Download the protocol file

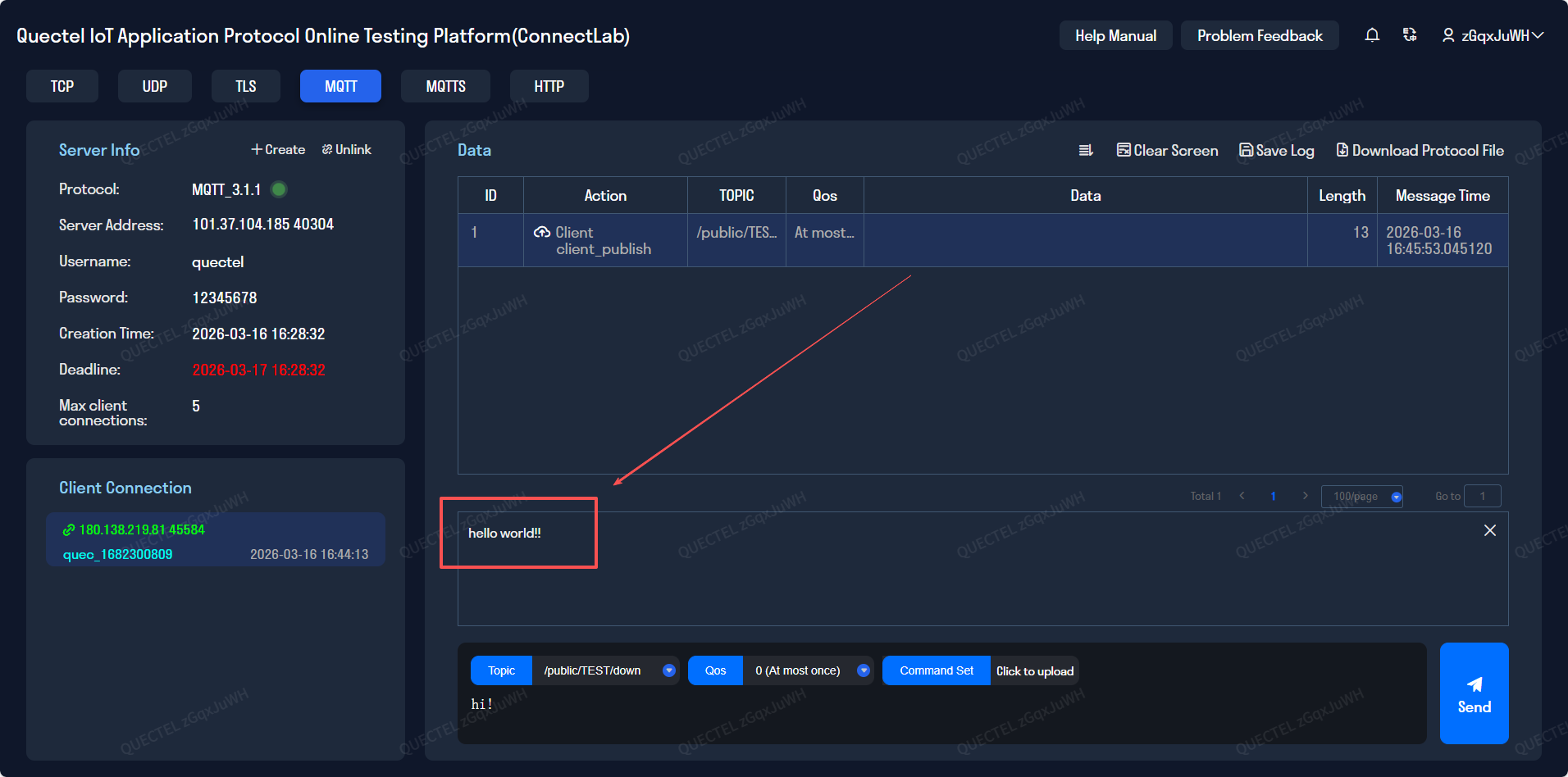click(1420, 150)
